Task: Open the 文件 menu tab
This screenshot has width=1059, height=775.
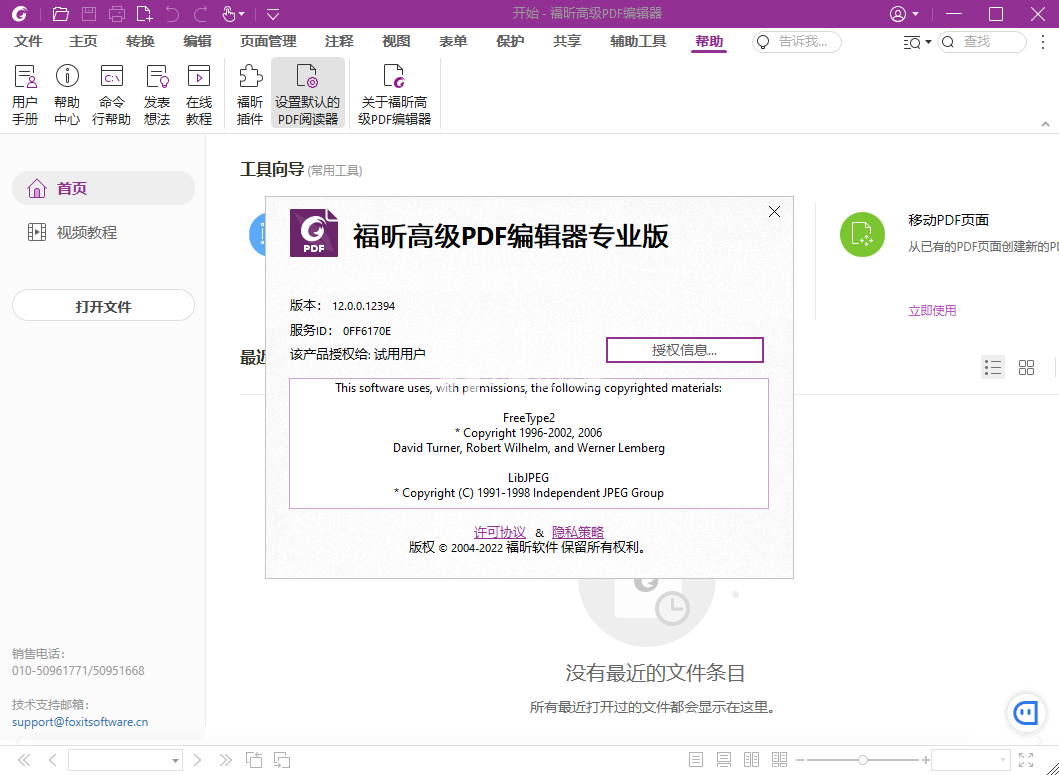Action: pyautogui.click(x=28, y=42)
